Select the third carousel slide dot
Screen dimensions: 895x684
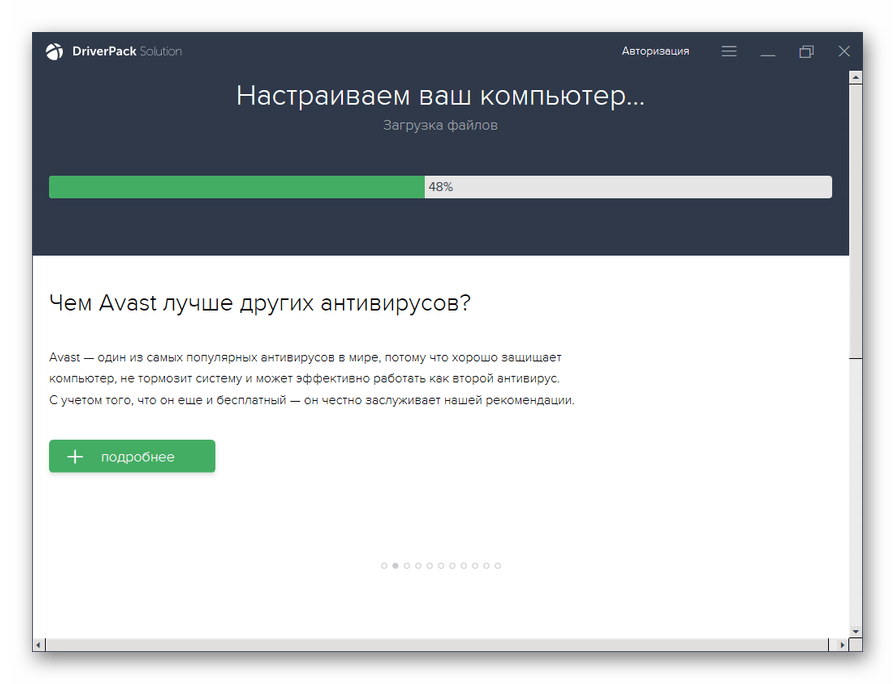coord(407,566)
